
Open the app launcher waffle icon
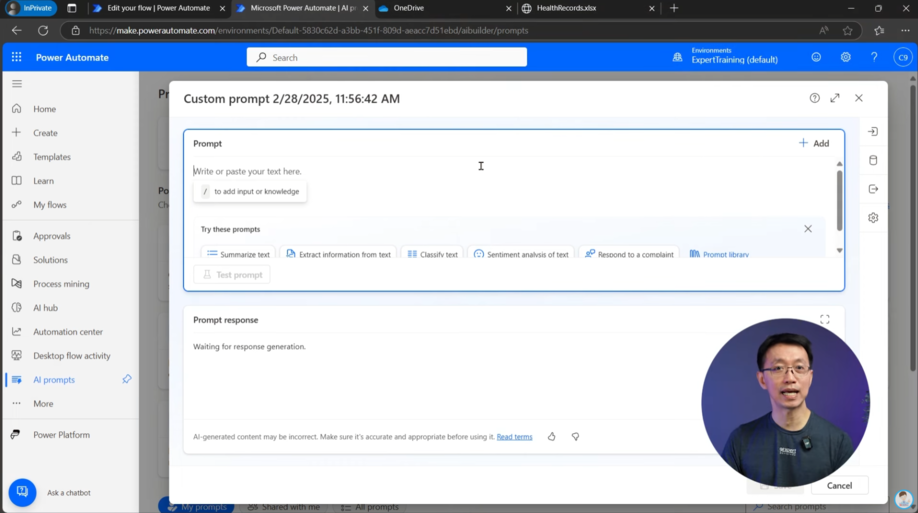pyautogui.click(x=16, y=57)
